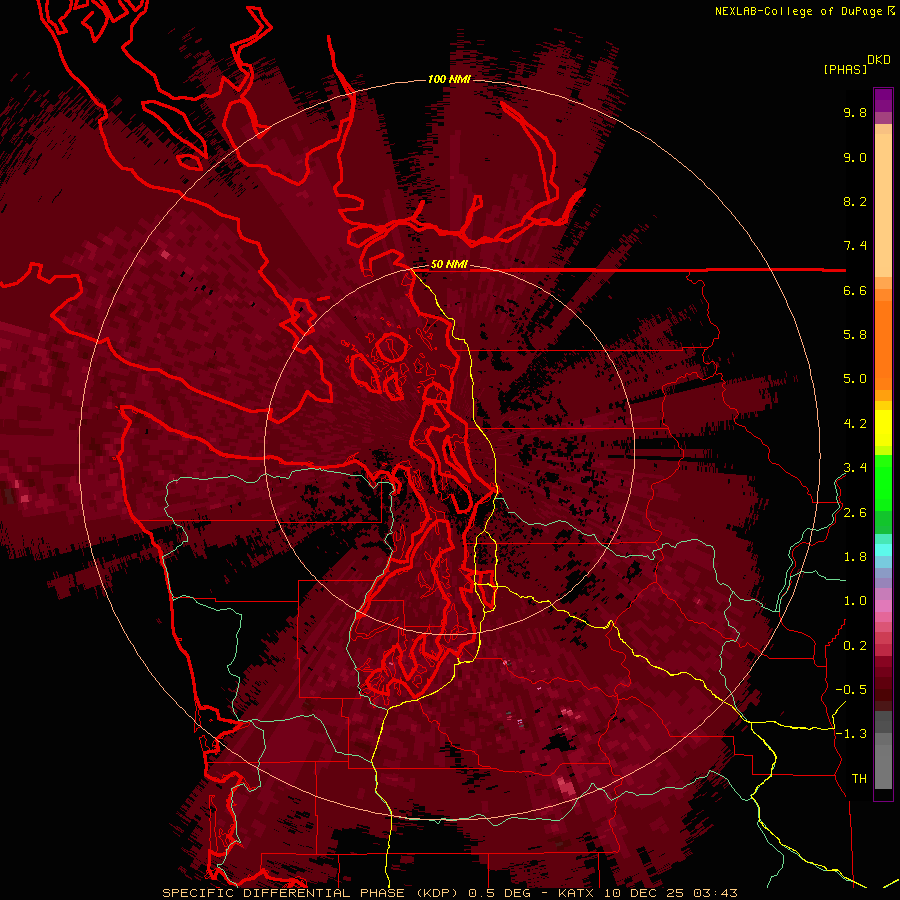Click the 2.6 value on the color scale
900x900 pixels.
(855, 513)
